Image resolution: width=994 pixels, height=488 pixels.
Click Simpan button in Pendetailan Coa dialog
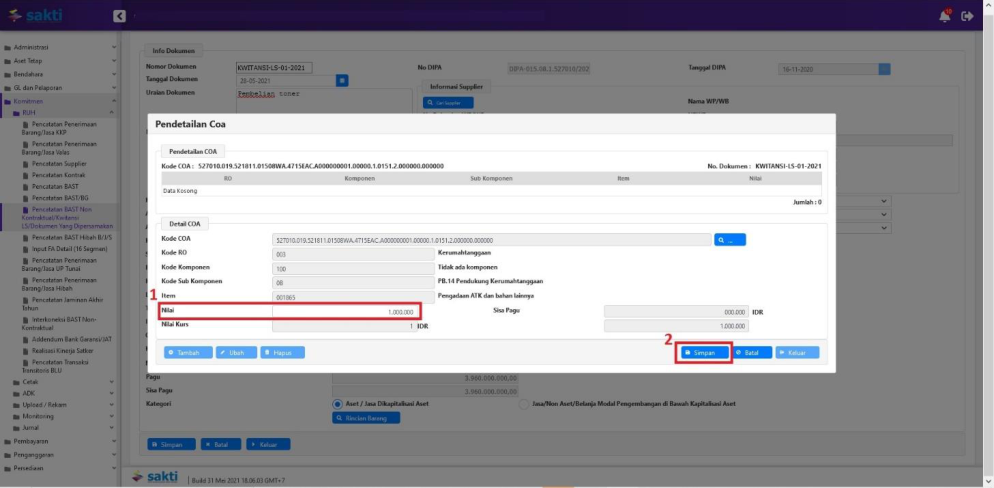click(703, 352)
